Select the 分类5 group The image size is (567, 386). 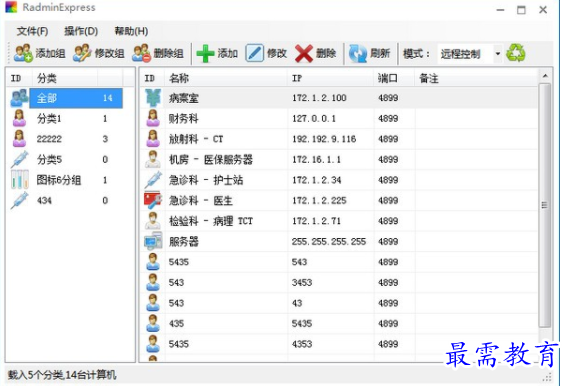click(x=49, y=159)
